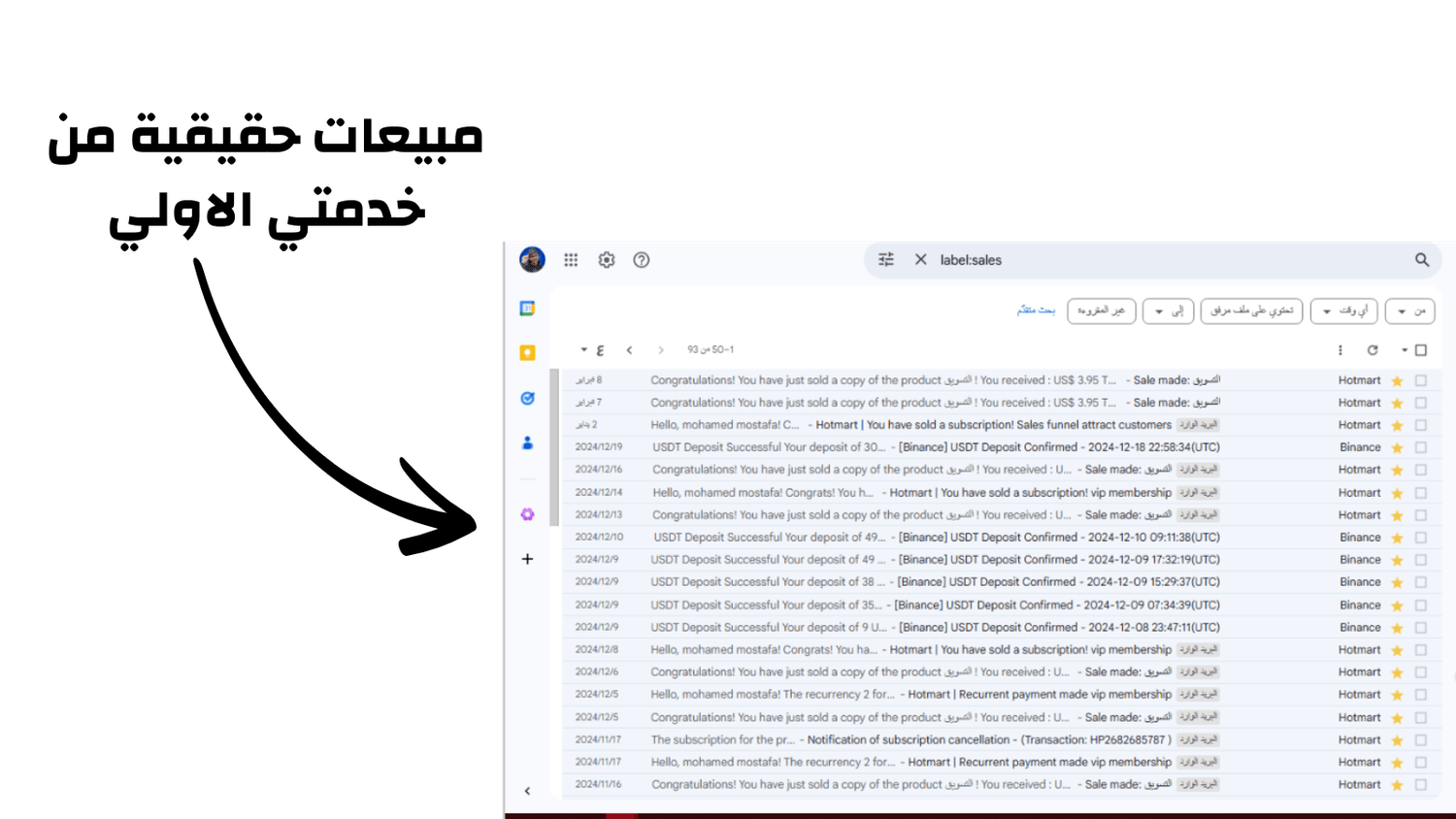Open the Help question mark icon
Viewport: 1456px width, 819px height.
click(642, 260)
